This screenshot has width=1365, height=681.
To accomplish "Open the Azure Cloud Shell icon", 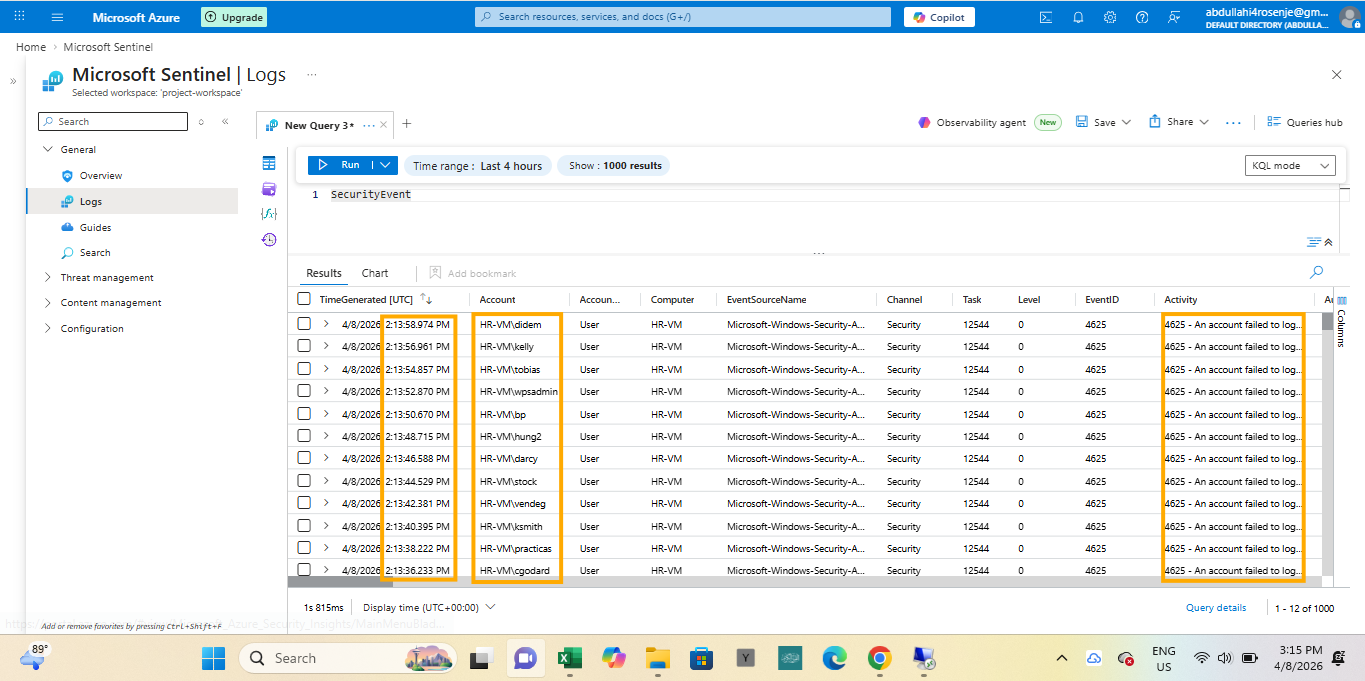I will tap(1046, 17).
